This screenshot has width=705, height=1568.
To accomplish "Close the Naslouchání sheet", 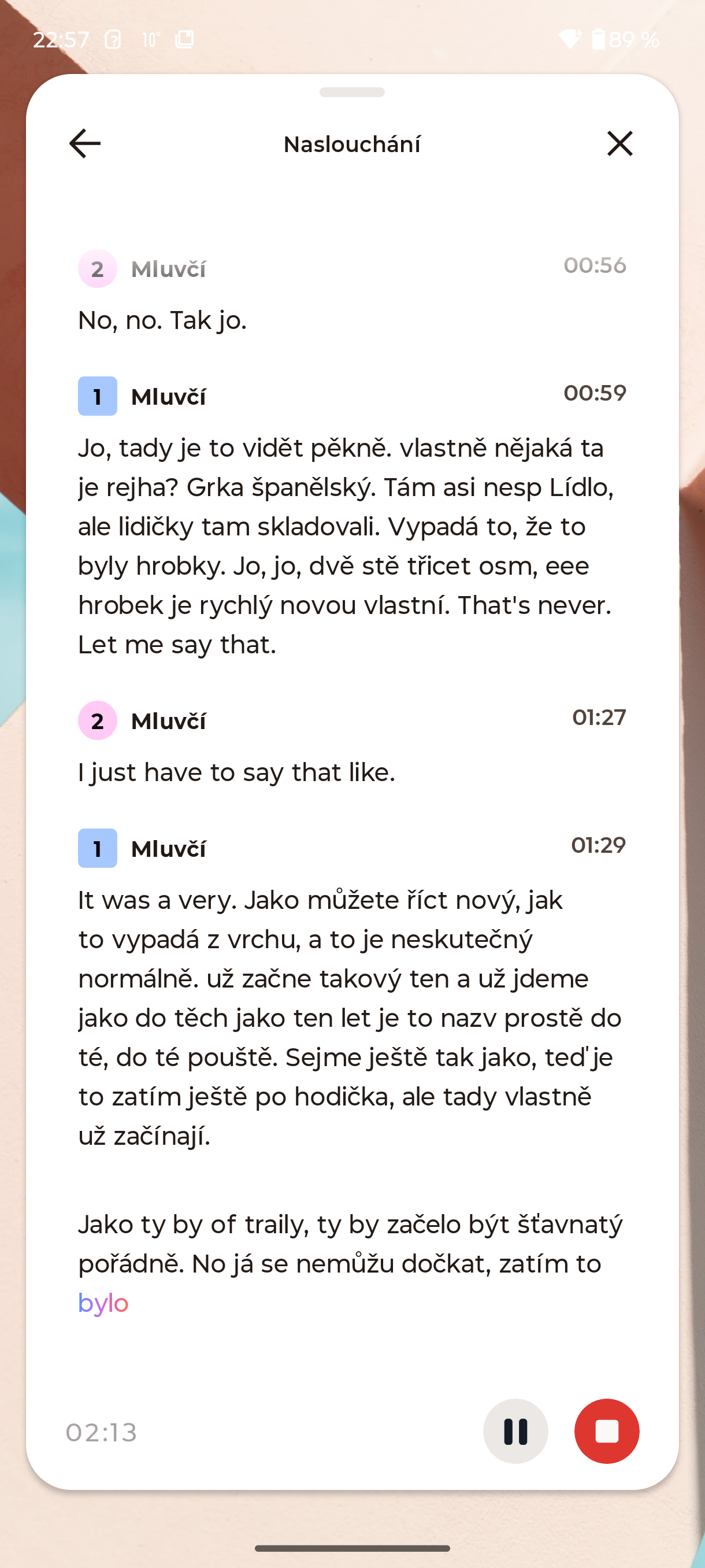I will tap(619, 143).
